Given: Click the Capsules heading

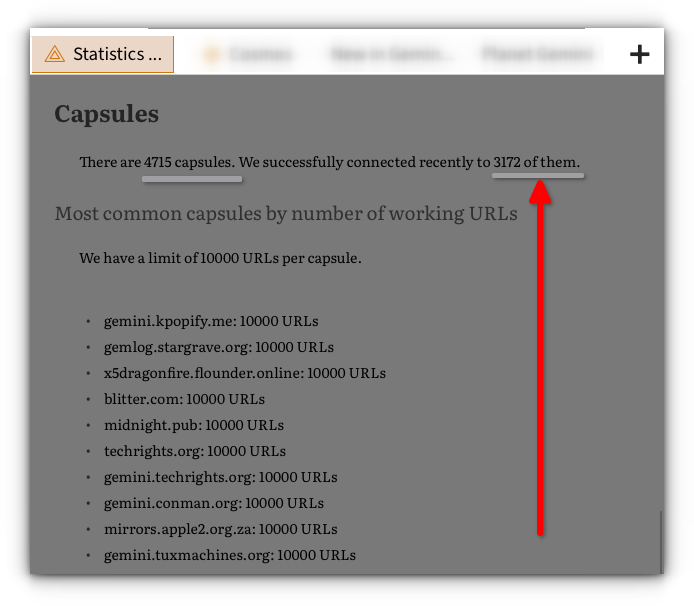Looking at the screenshot, I should point(106,114).
